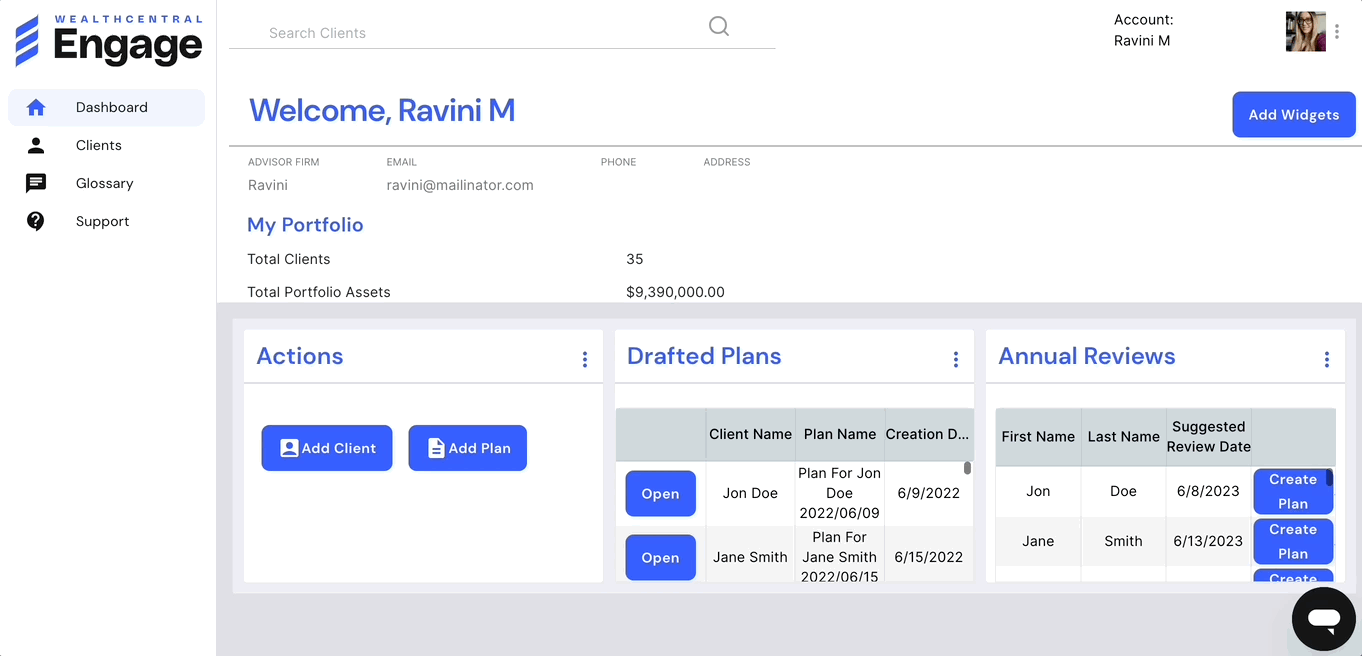Click first name 'Jane' in Annual Reviews

[x=1038, y=541]
